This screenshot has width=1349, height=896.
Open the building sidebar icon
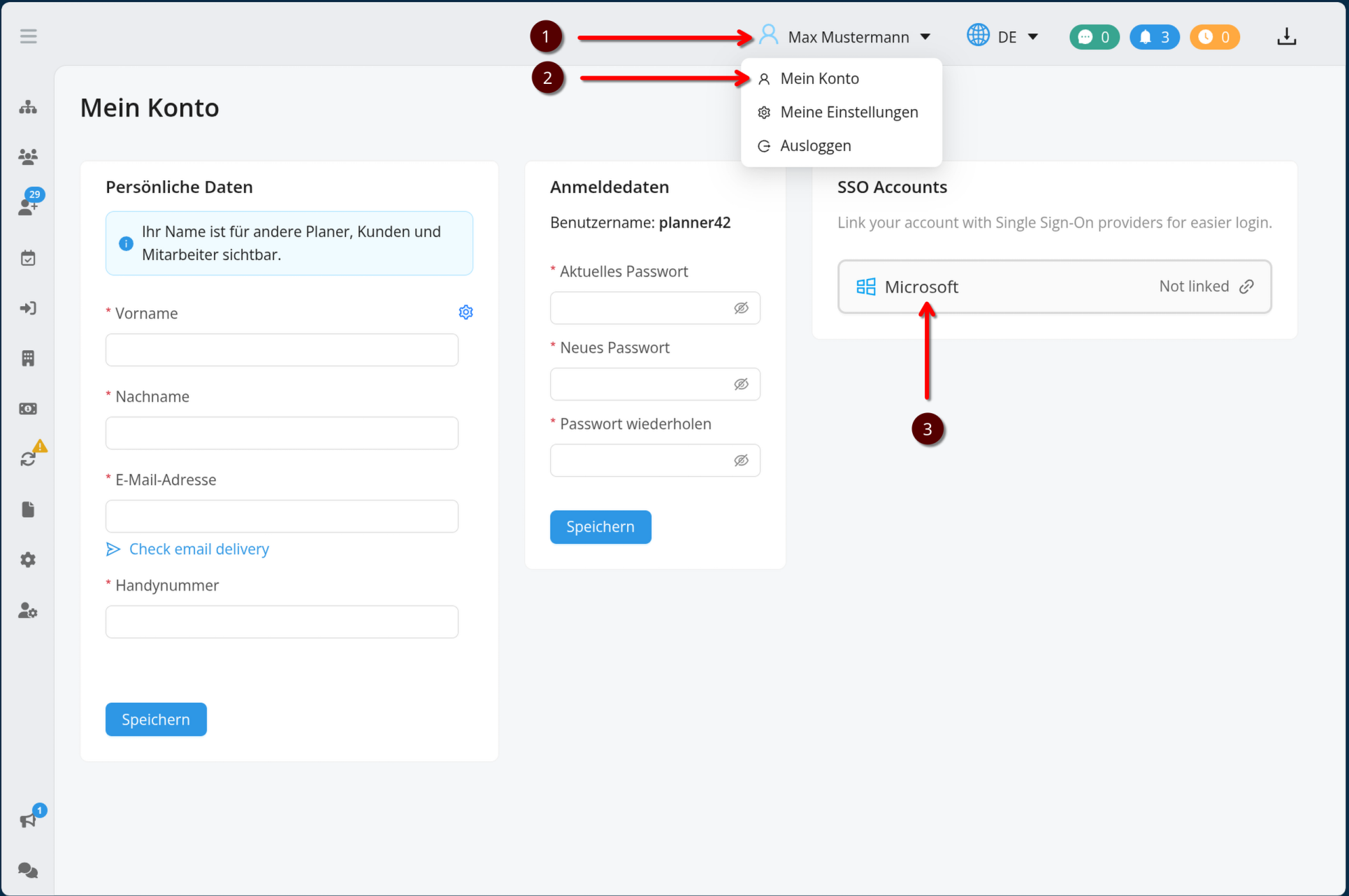(x=28, y=359)
